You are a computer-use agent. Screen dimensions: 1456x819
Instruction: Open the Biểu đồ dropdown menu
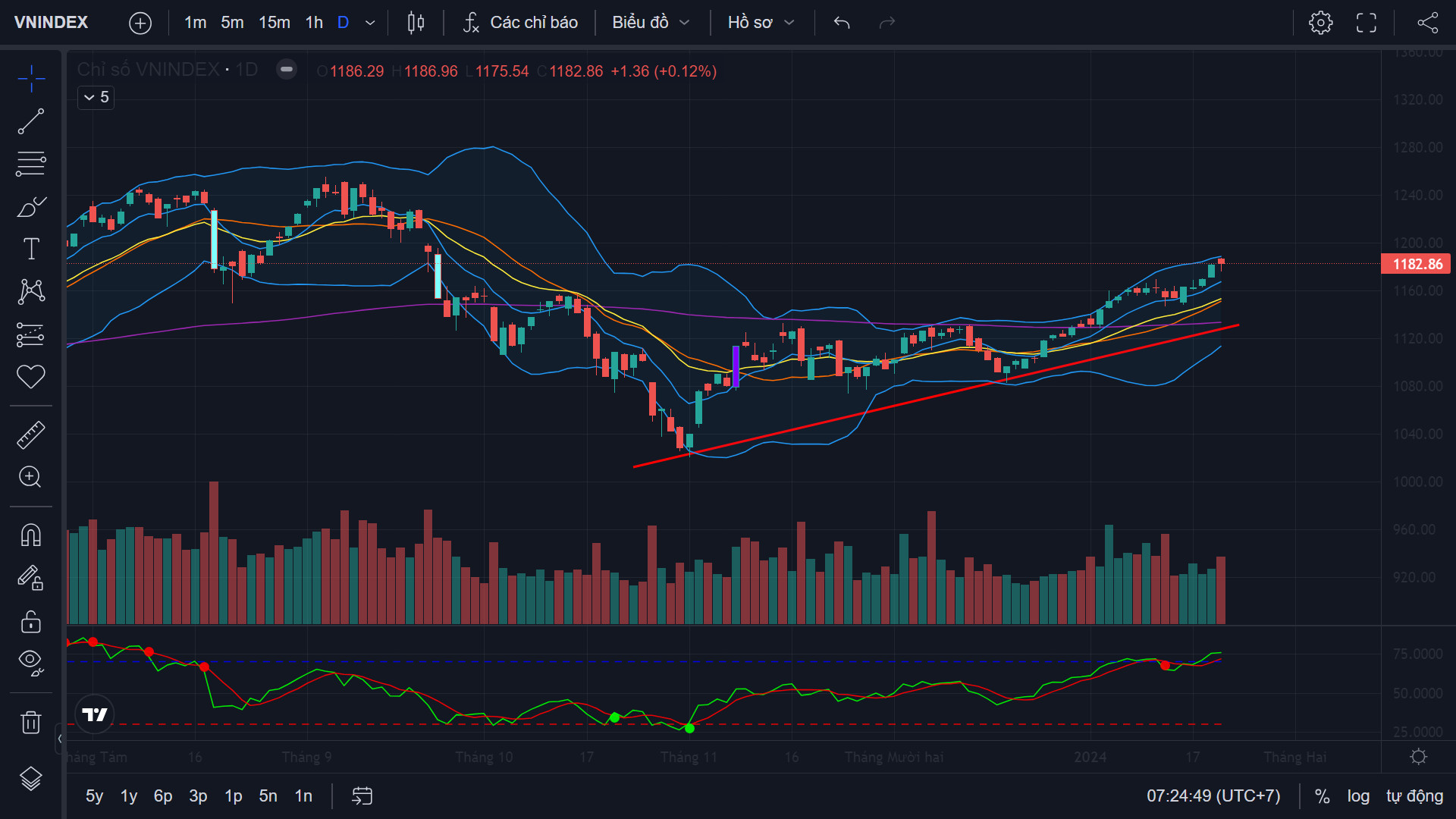tap(651, 23)
